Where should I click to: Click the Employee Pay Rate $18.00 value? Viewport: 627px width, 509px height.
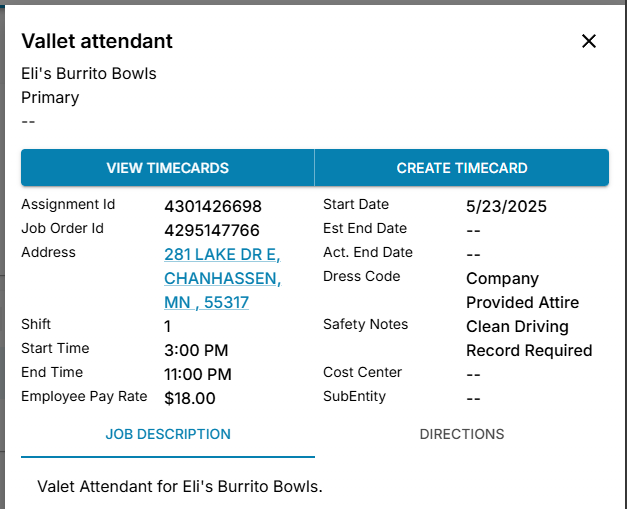click(190, 398)
